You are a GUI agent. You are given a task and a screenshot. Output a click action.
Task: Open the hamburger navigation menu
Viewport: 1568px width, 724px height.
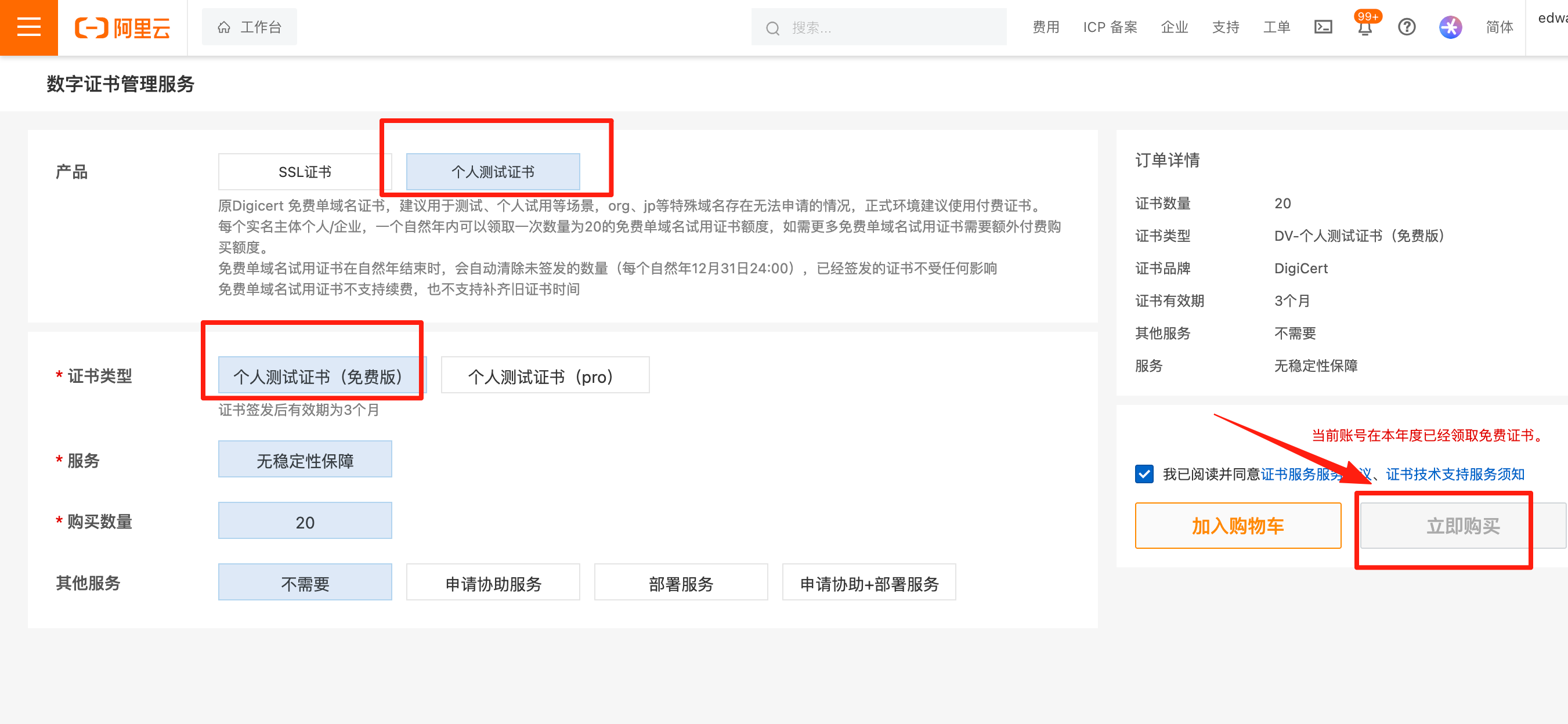pyautogui.click(x=28, y=27)
